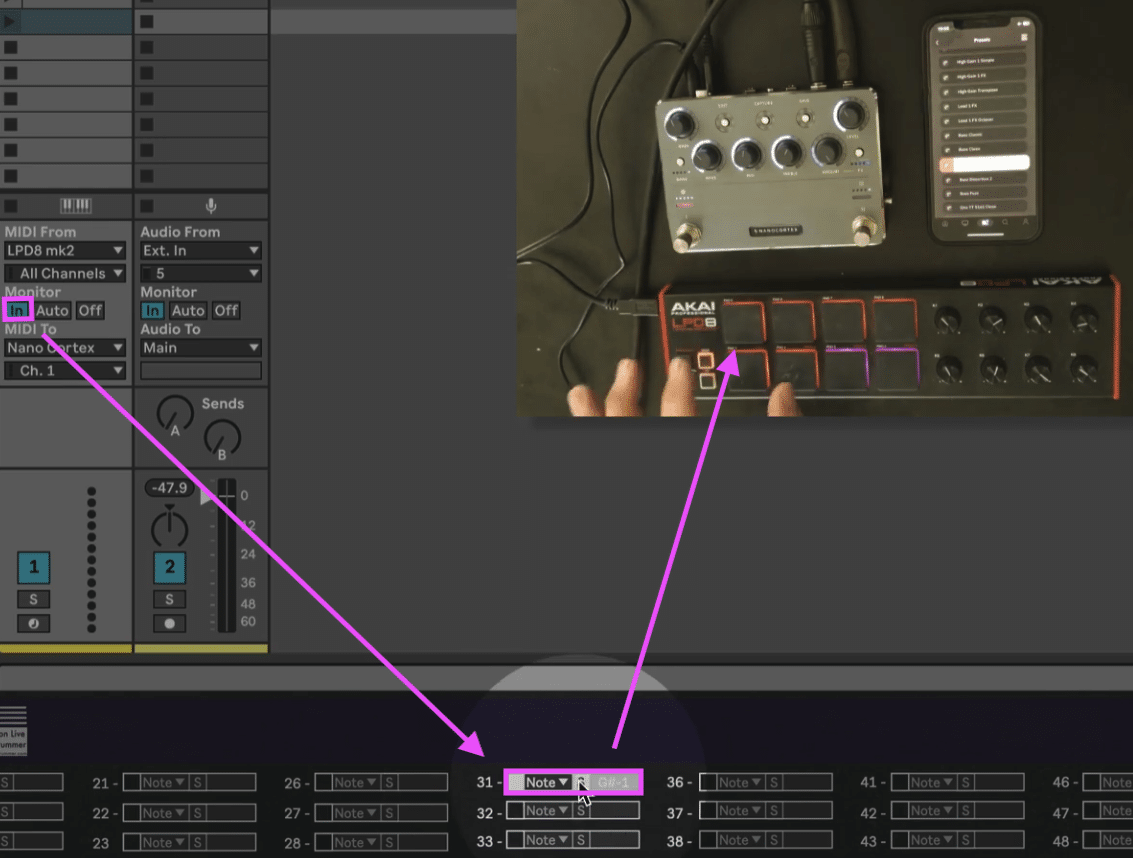Click the MIDI track piano keyboard icon
The image size is (1133, 858).
pyautogui.click(x=75, y=206)
